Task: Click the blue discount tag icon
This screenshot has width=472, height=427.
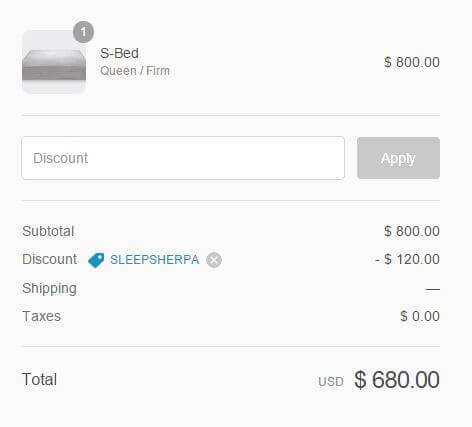Action: coord(96,260)
